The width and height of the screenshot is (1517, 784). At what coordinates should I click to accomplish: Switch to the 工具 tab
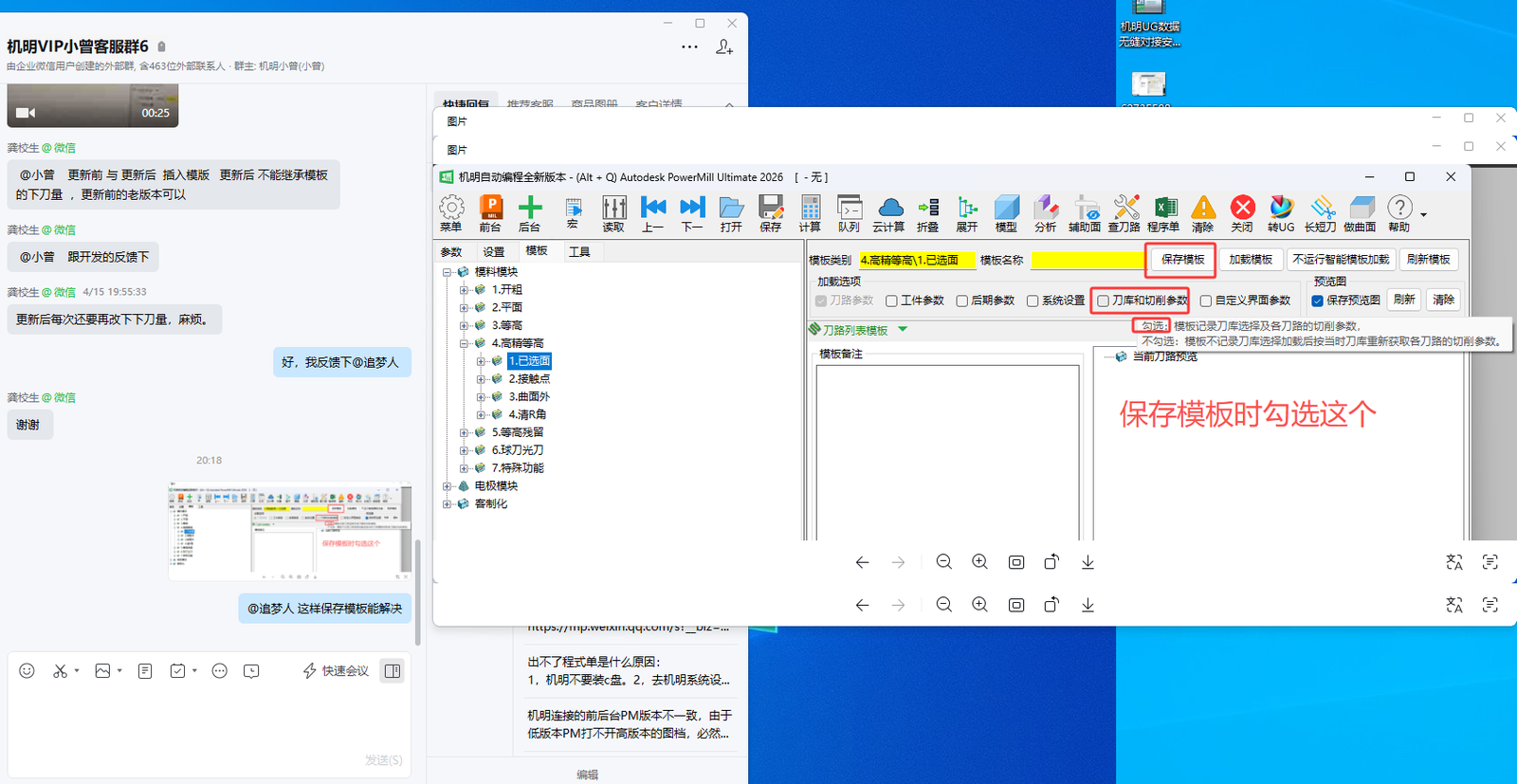point(579,252)
